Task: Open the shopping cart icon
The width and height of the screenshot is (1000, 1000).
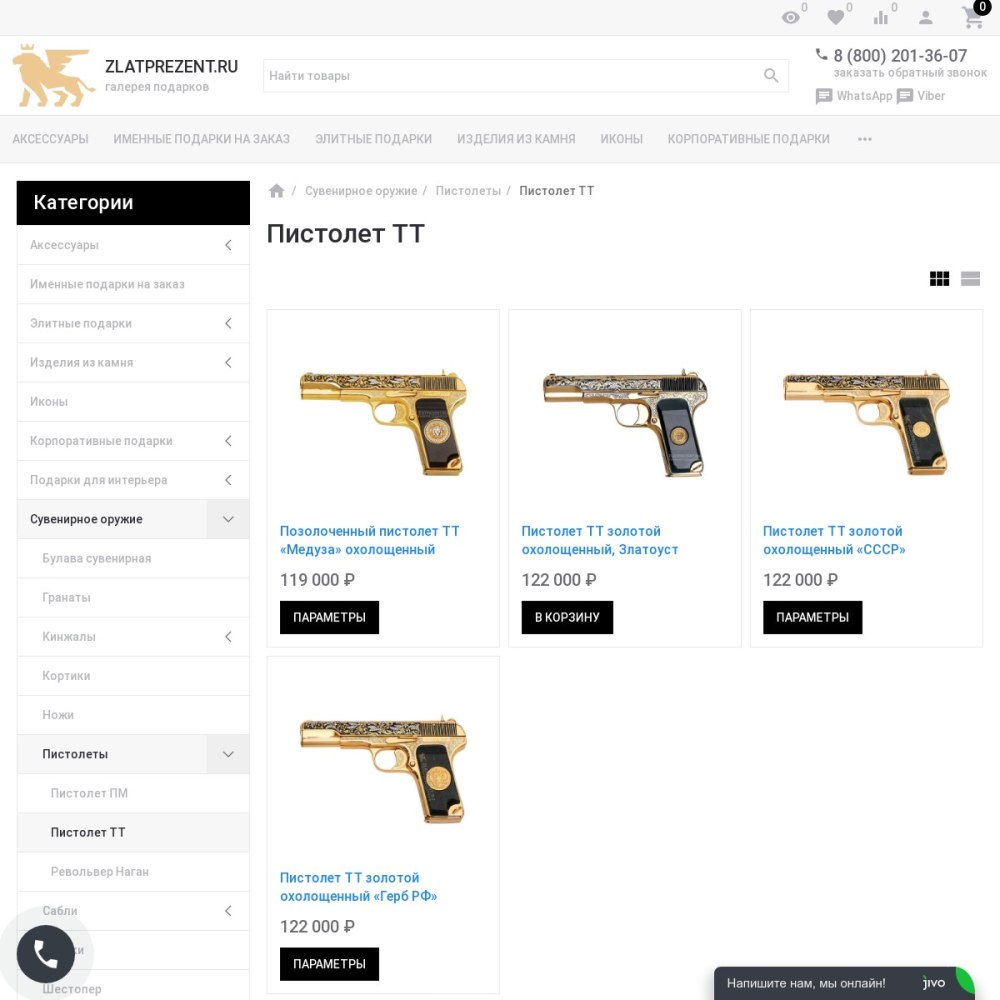Action: tap(973, 18)
